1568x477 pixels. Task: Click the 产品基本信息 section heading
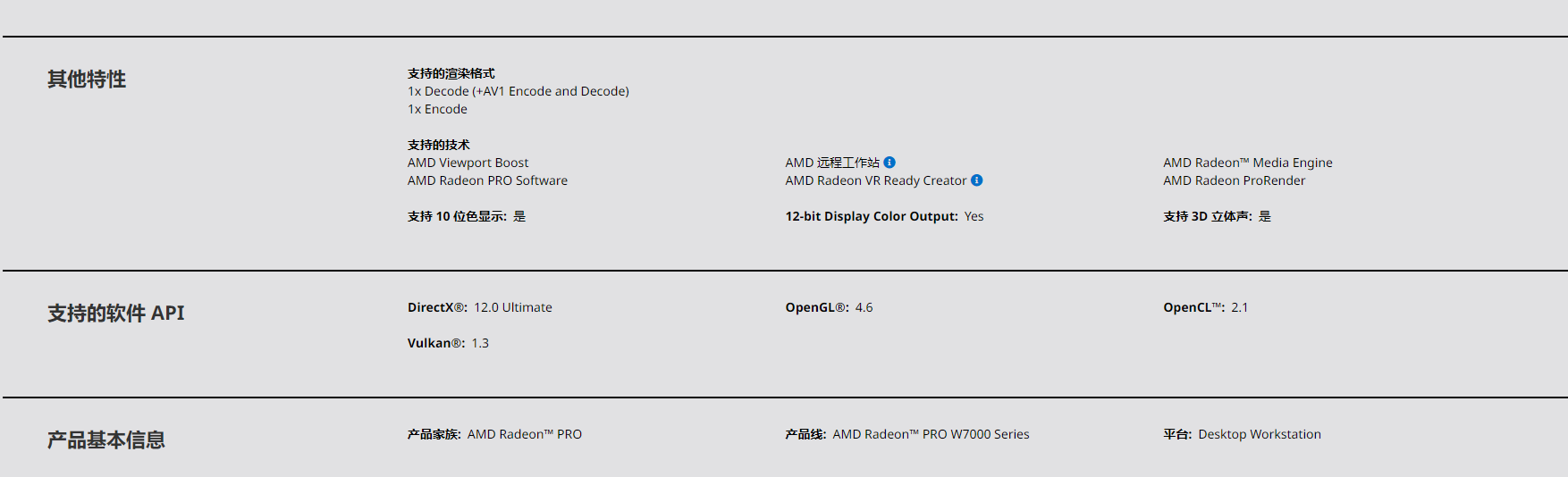coord(105,440)
